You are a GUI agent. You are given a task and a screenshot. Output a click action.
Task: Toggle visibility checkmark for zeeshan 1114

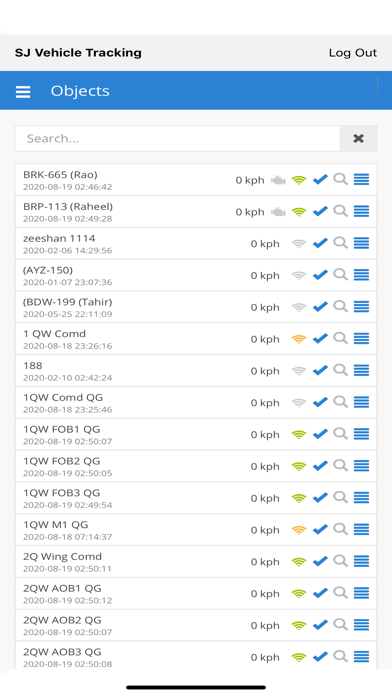click(x=320, y=243)
